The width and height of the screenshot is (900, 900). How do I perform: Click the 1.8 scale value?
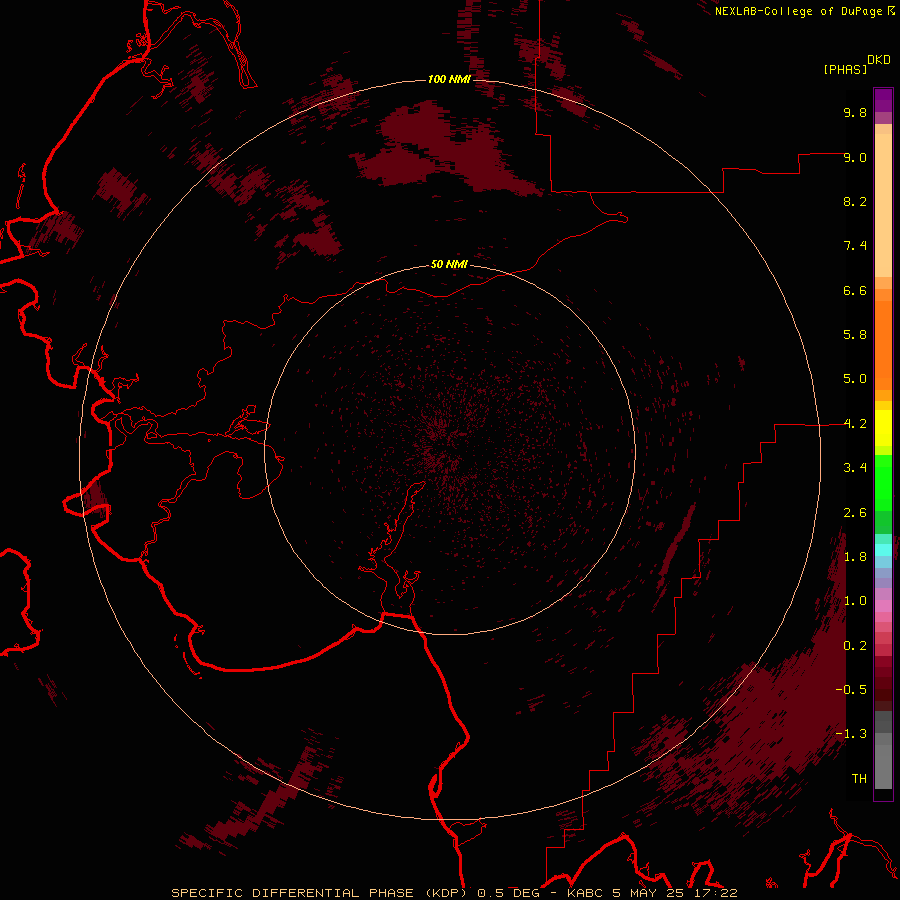pyautogui.click(x=855, y=557)
